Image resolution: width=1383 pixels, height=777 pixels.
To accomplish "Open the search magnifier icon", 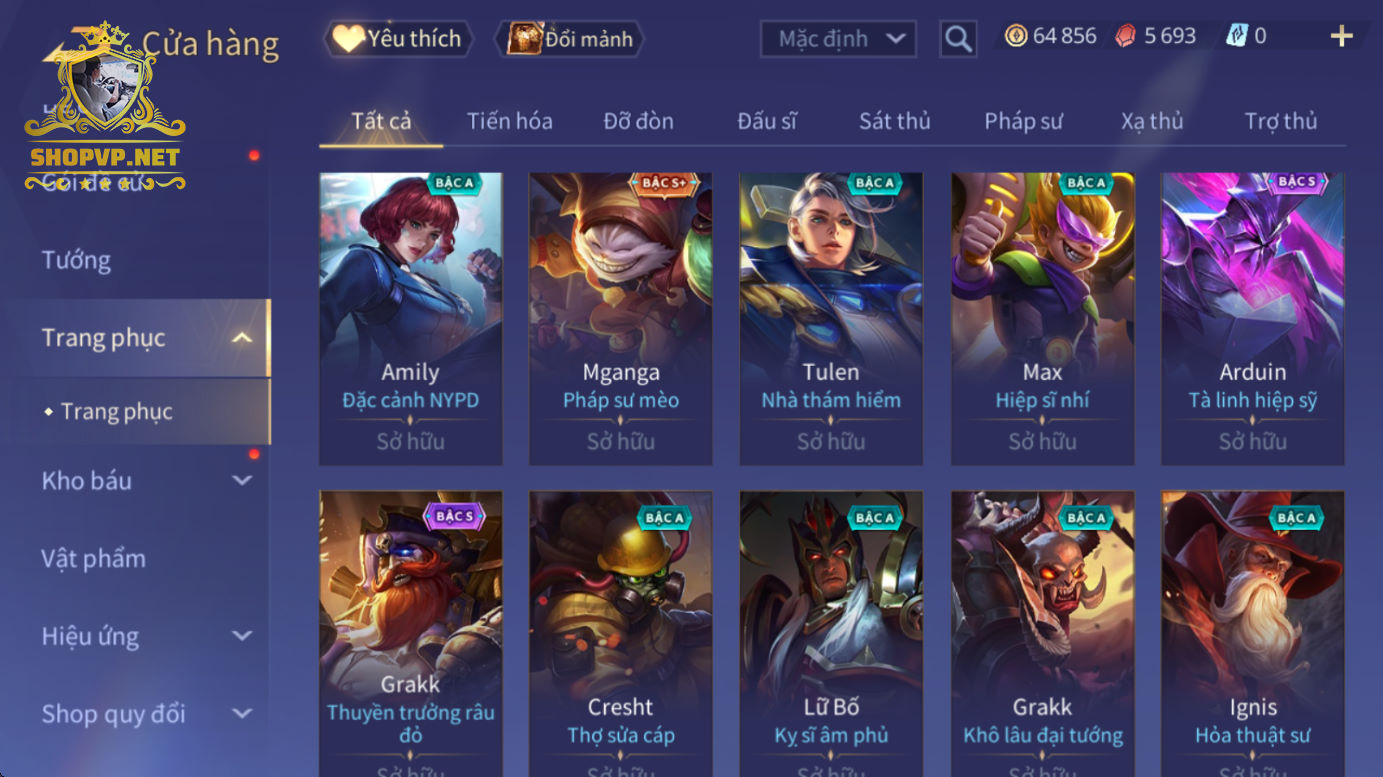I will [x=958, y=39].
